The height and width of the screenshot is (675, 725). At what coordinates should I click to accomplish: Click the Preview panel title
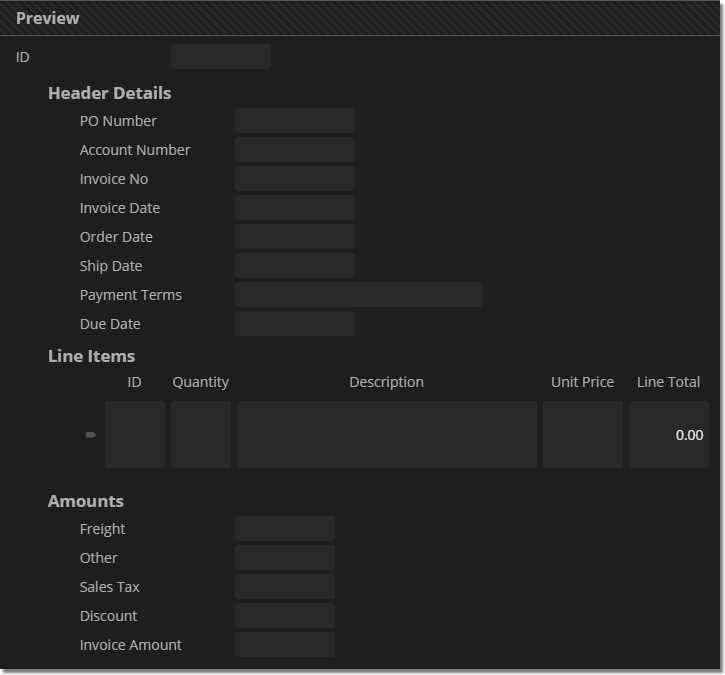coord(48,18)
